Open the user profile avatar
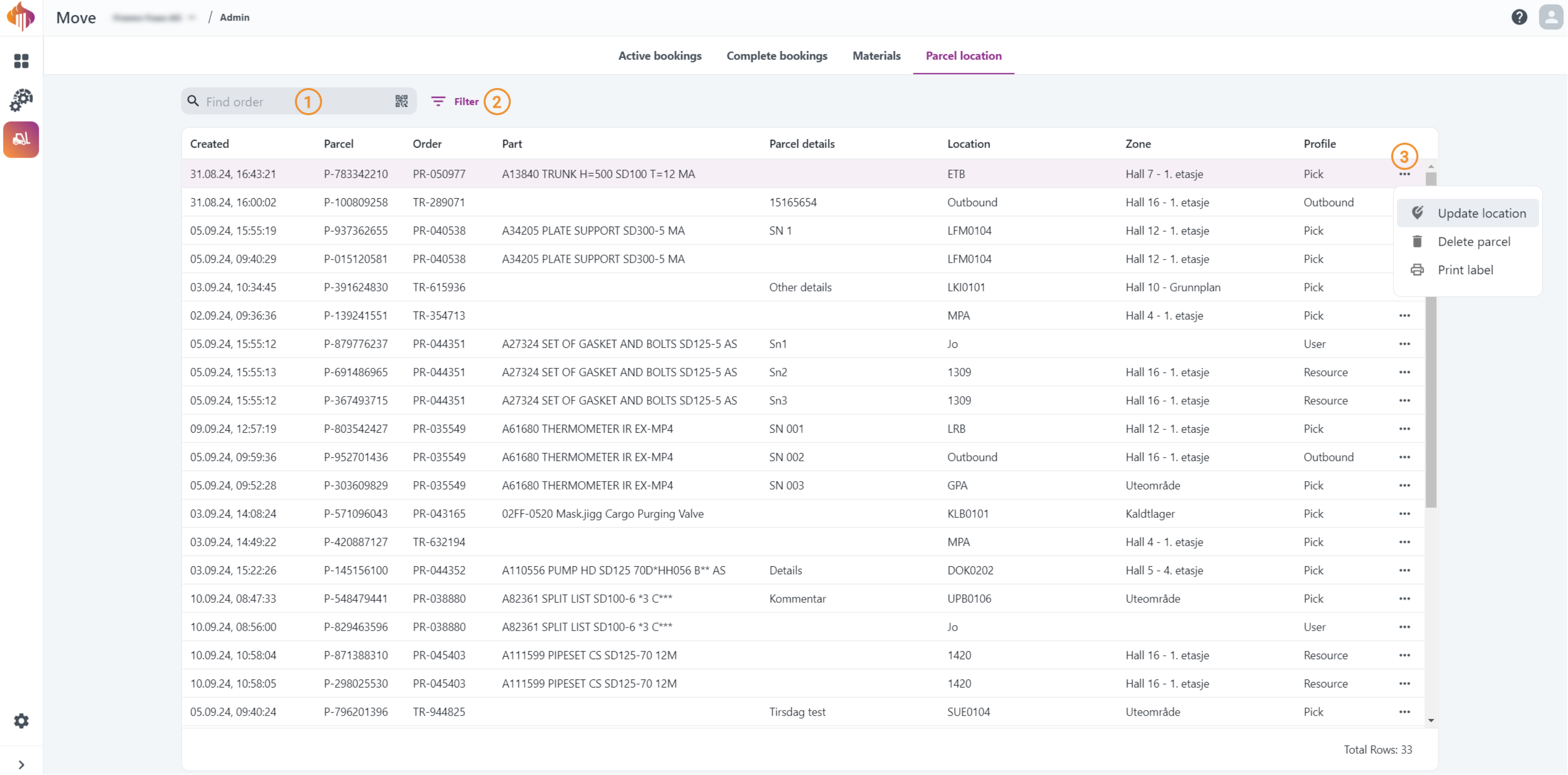Screen dimensions: 1568x775 point(1550,17)
